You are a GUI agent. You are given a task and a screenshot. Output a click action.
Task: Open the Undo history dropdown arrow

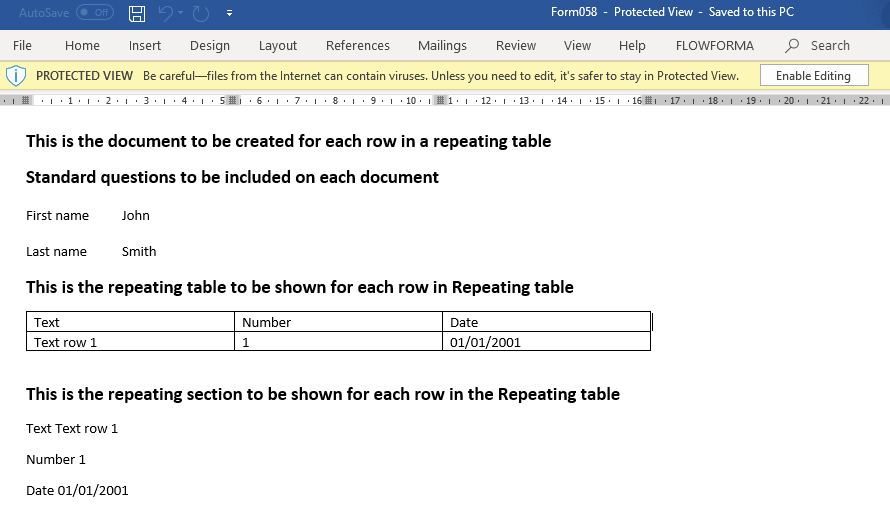click(181, 12)
